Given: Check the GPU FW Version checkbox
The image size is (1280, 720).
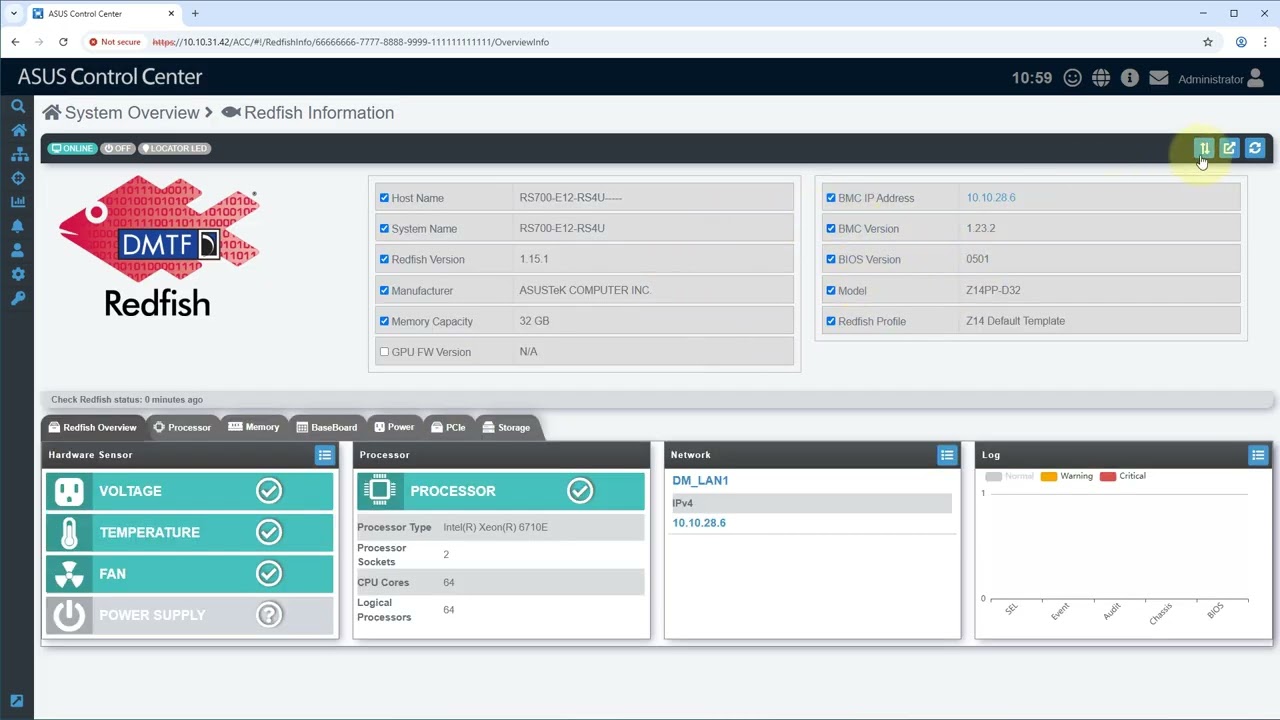Looking at the screenshot, I should [x=384, y=352].
